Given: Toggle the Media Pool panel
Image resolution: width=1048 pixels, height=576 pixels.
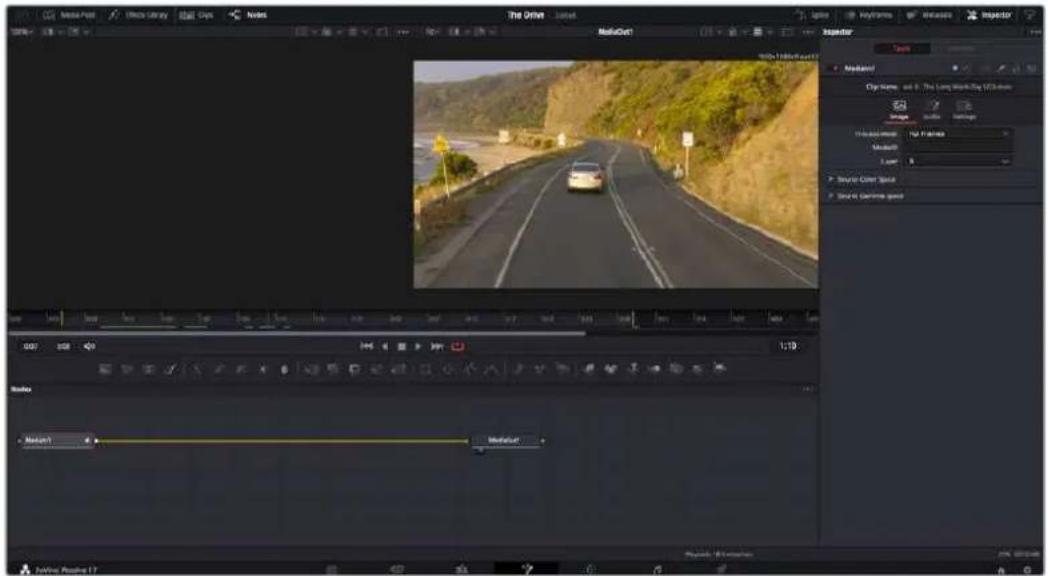Looking at the screenshot, I should pos(70,15).
